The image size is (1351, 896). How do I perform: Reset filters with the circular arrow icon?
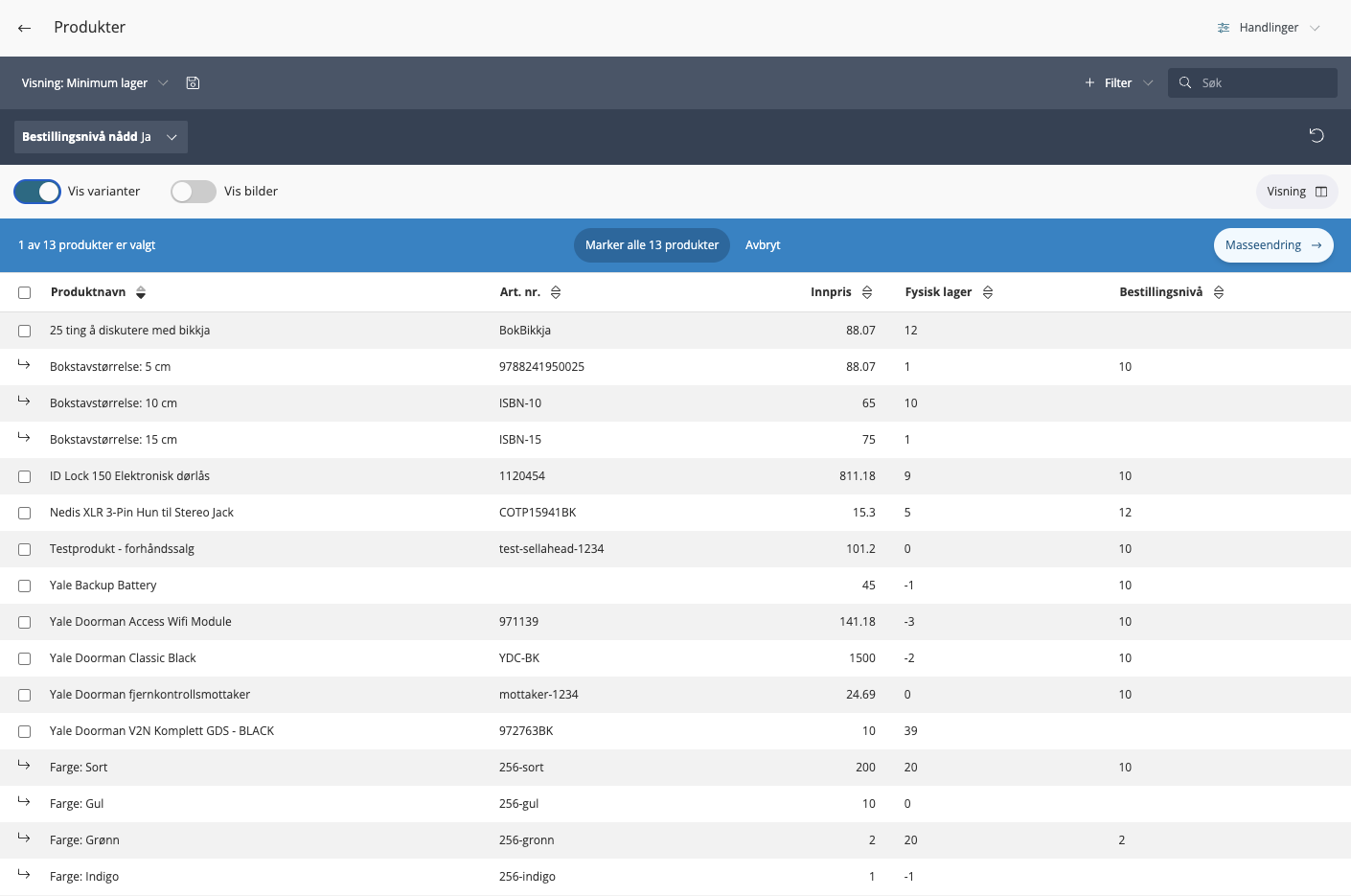[x=1317, y=136]
